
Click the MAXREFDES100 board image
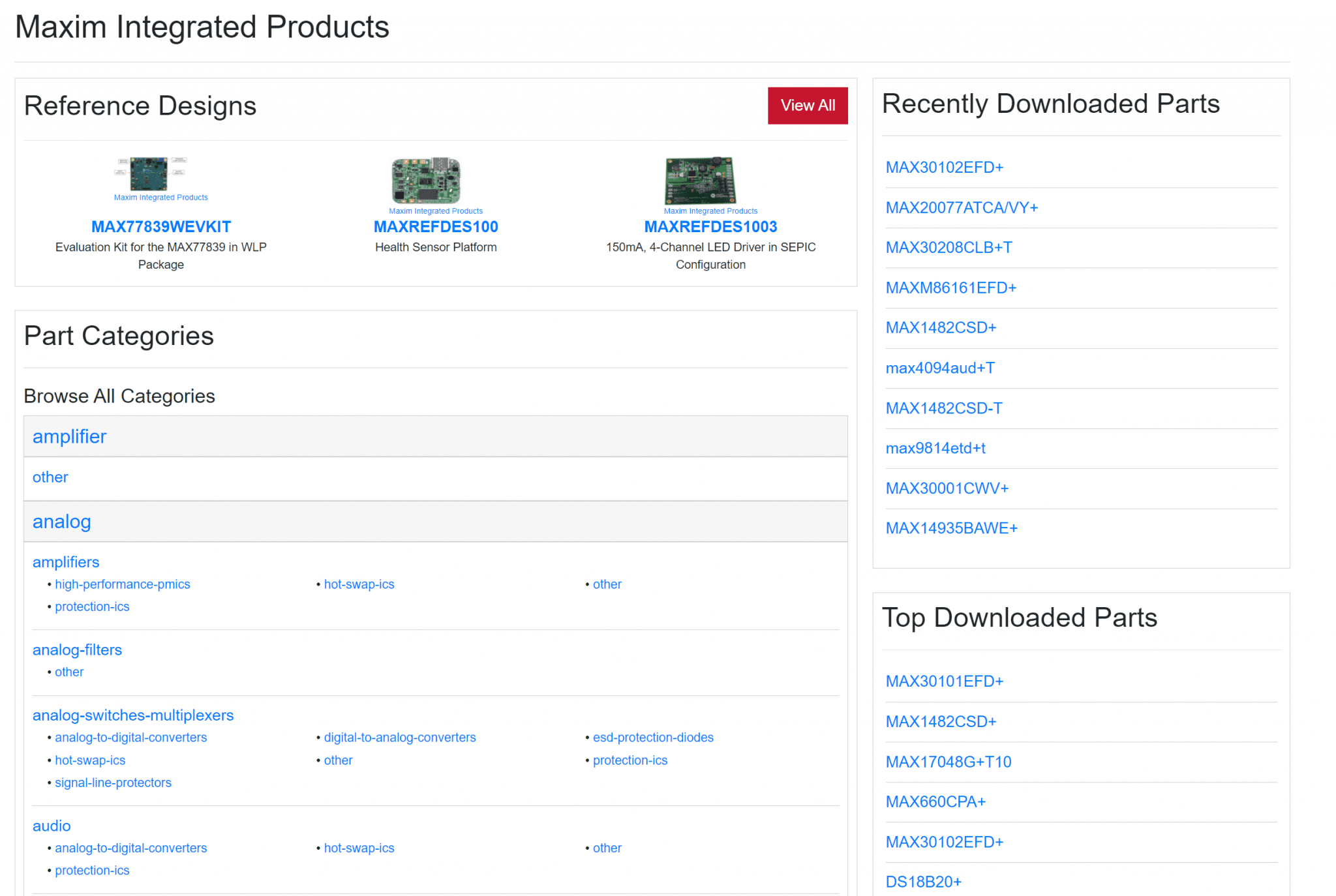(425, 181)
